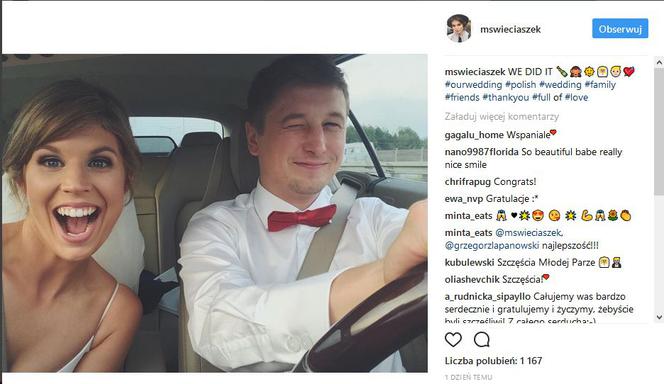Open the kubulewski commenter profile

469,262
